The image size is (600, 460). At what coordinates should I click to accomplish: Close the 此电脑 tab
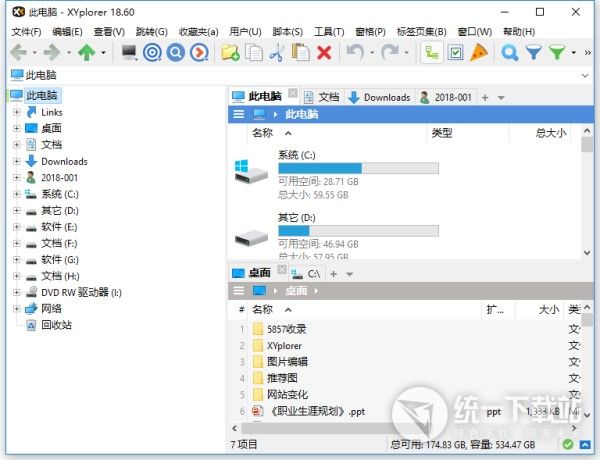(293, 93)
